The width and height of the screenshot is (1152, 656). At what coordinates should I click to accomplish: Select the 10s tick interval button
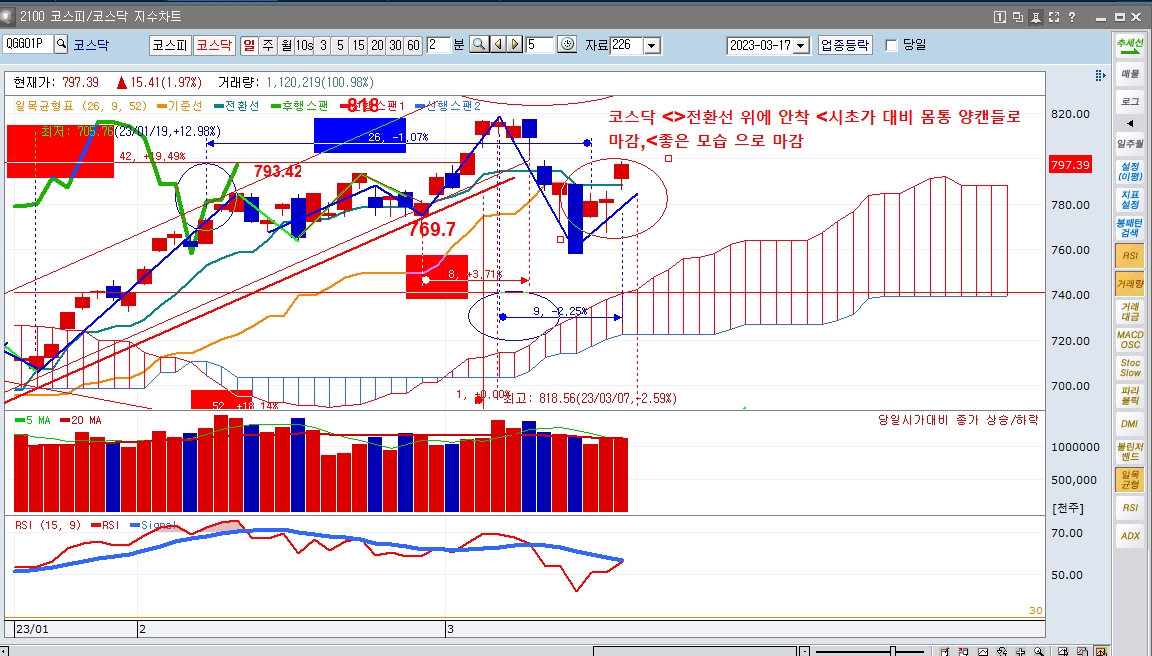[304, 45]
